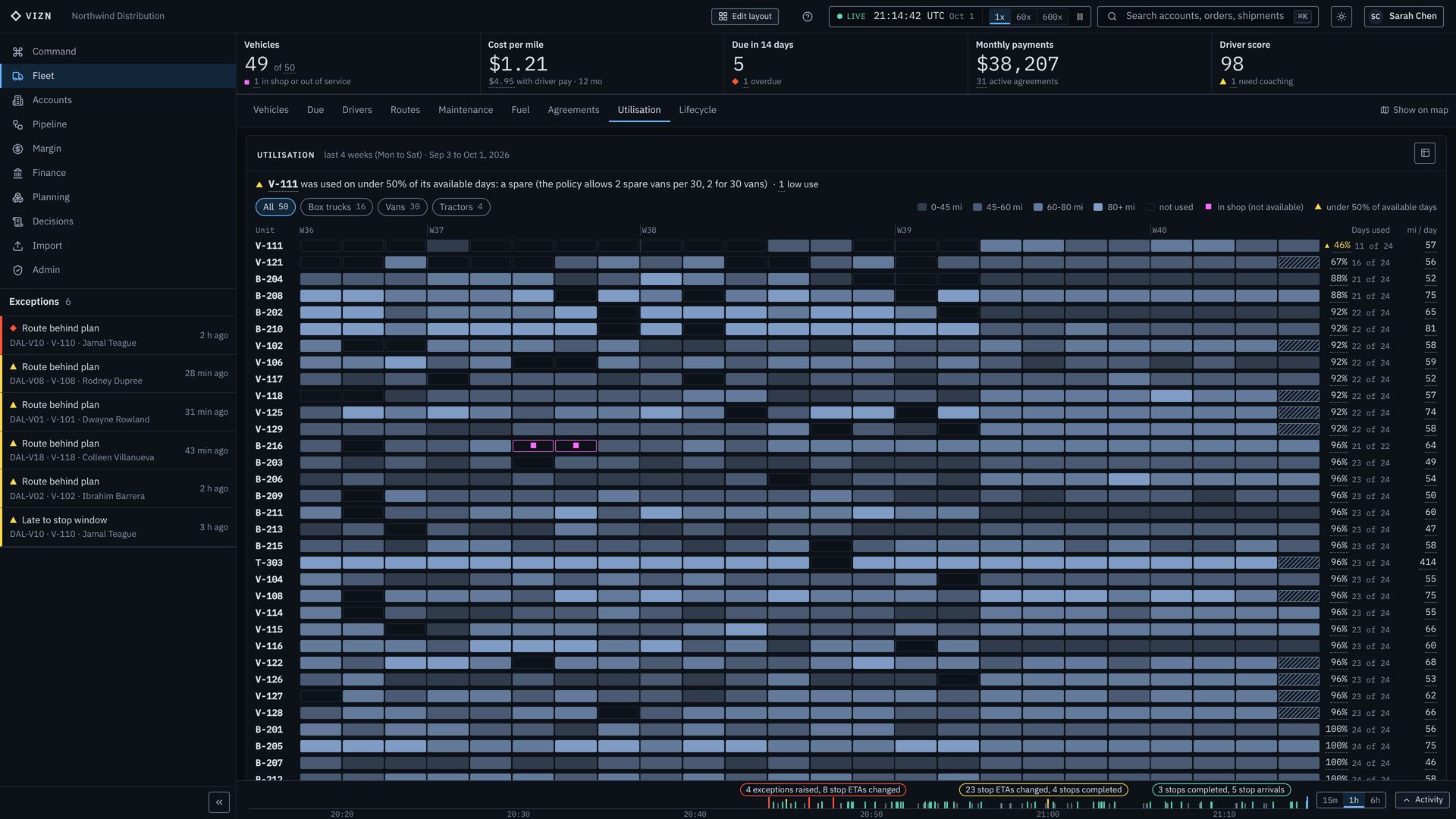
Task: Open the Sarah Chen user menu
Action: click(x=1403, y=17)
